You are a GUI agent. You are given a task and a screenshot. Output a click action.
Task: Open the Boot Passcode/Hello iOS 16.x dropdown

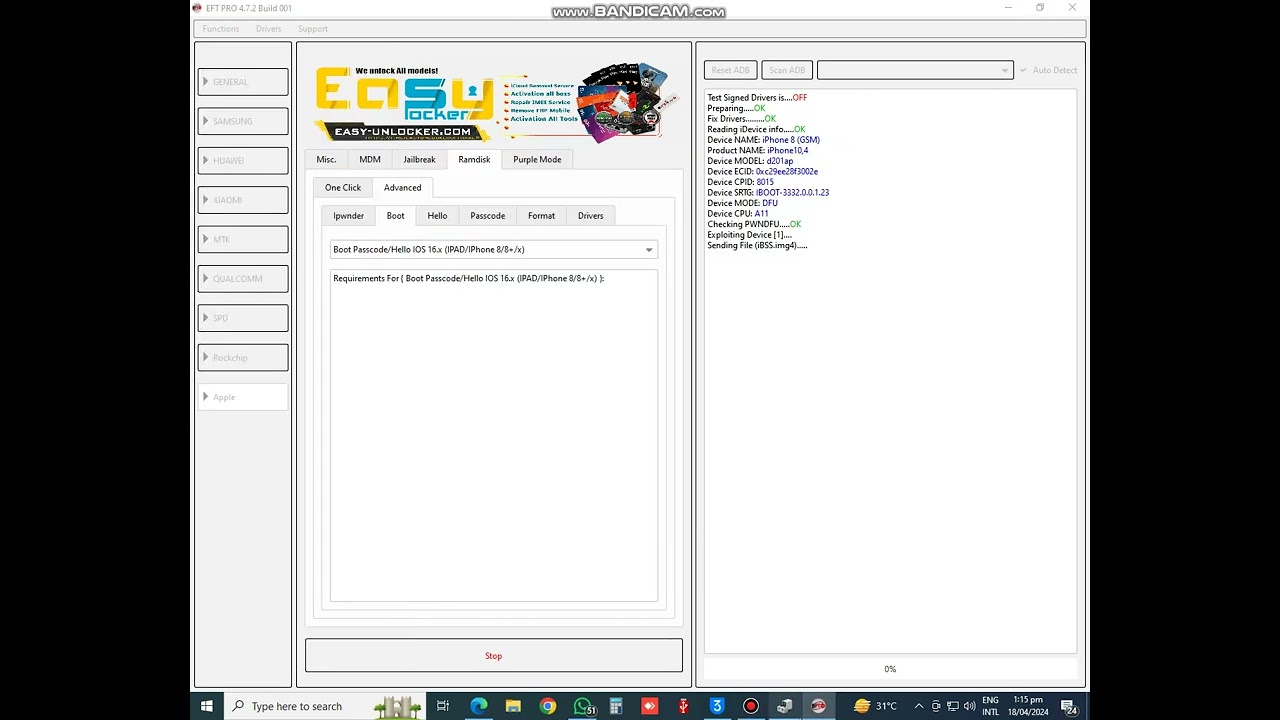click(x=494, y=250)
